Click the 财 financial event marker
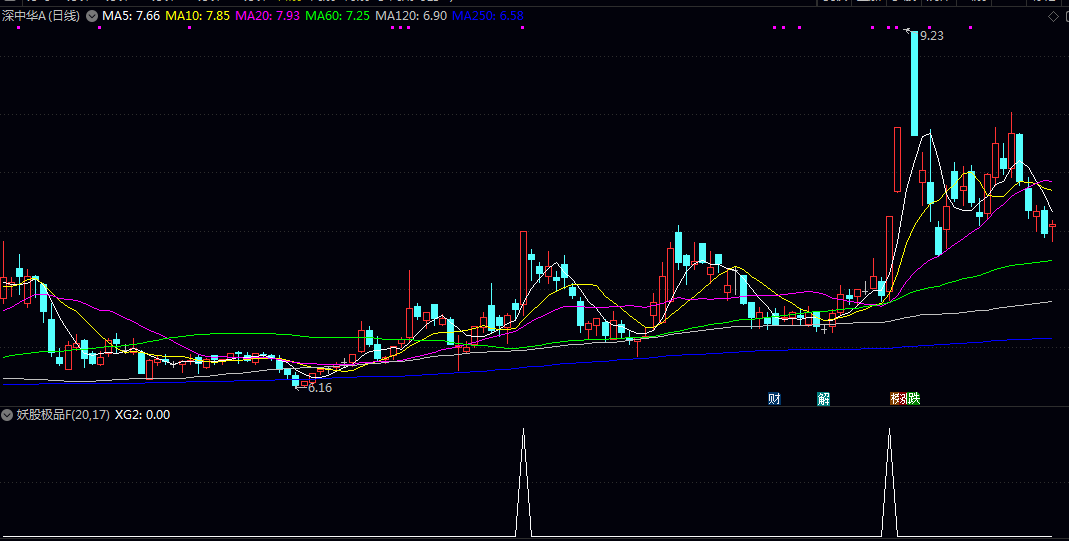 pyautogui.click(x=774, y=398)
